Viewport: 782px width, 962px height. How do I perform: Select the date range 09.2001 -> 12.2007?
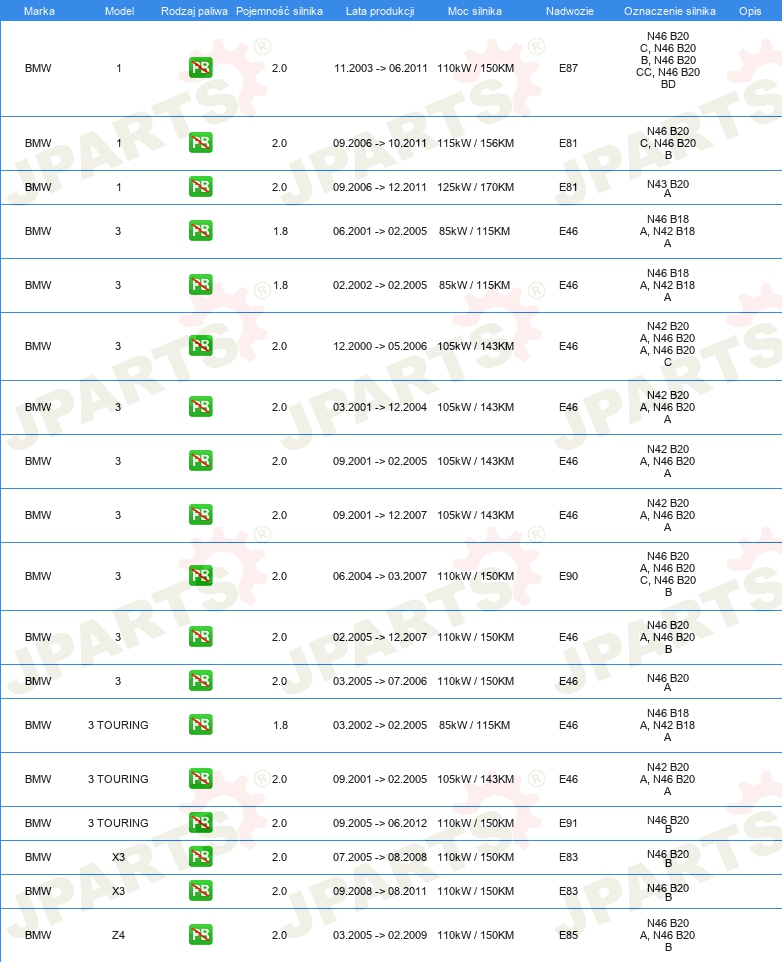[380, 515]
